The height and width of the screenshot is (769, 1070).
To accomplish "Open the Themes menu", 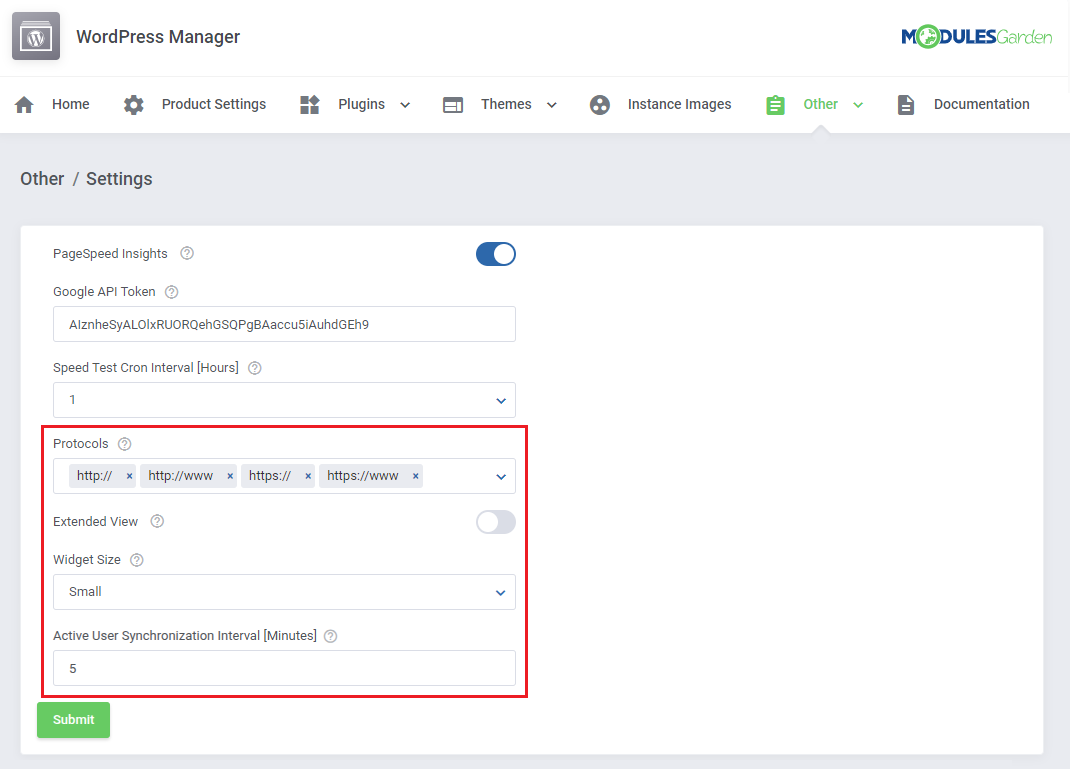I will 506,104.
